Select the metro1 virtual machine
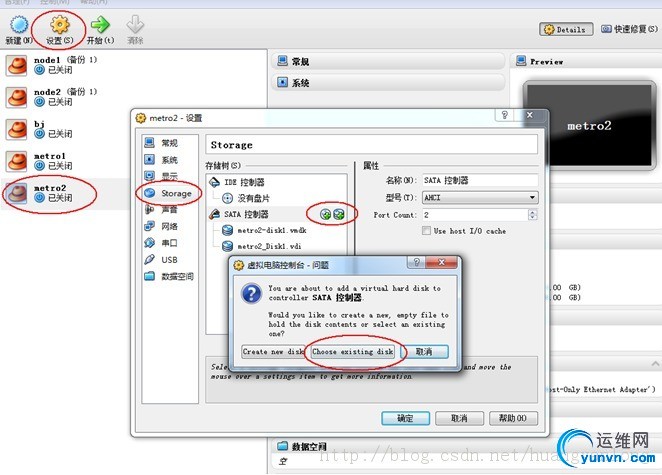Viewport: 662px width, 475px height. [x=65, y=161]
